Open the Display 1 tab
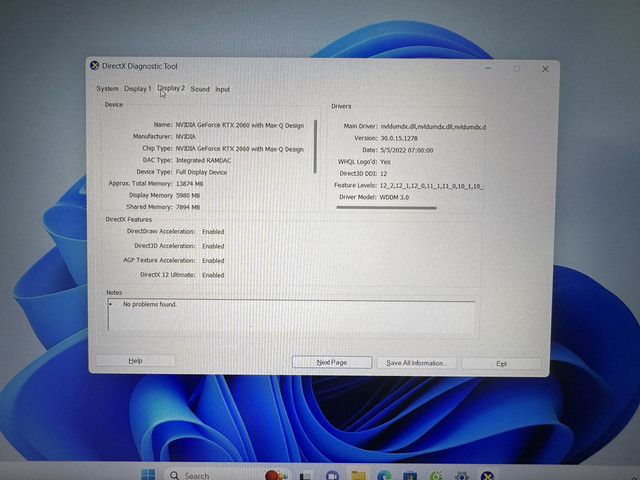The image size is (640, 480). (x=138, y=89)
